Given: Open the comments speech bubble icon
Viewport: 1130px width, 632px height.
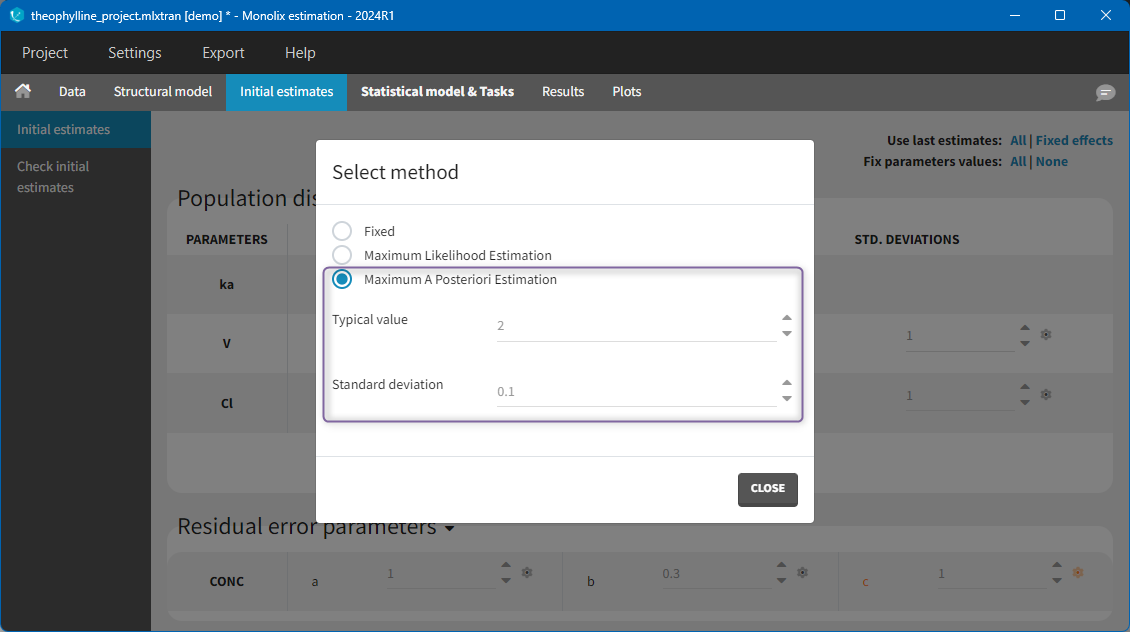Looking at the screenshot, I should tap(1105, 92).
